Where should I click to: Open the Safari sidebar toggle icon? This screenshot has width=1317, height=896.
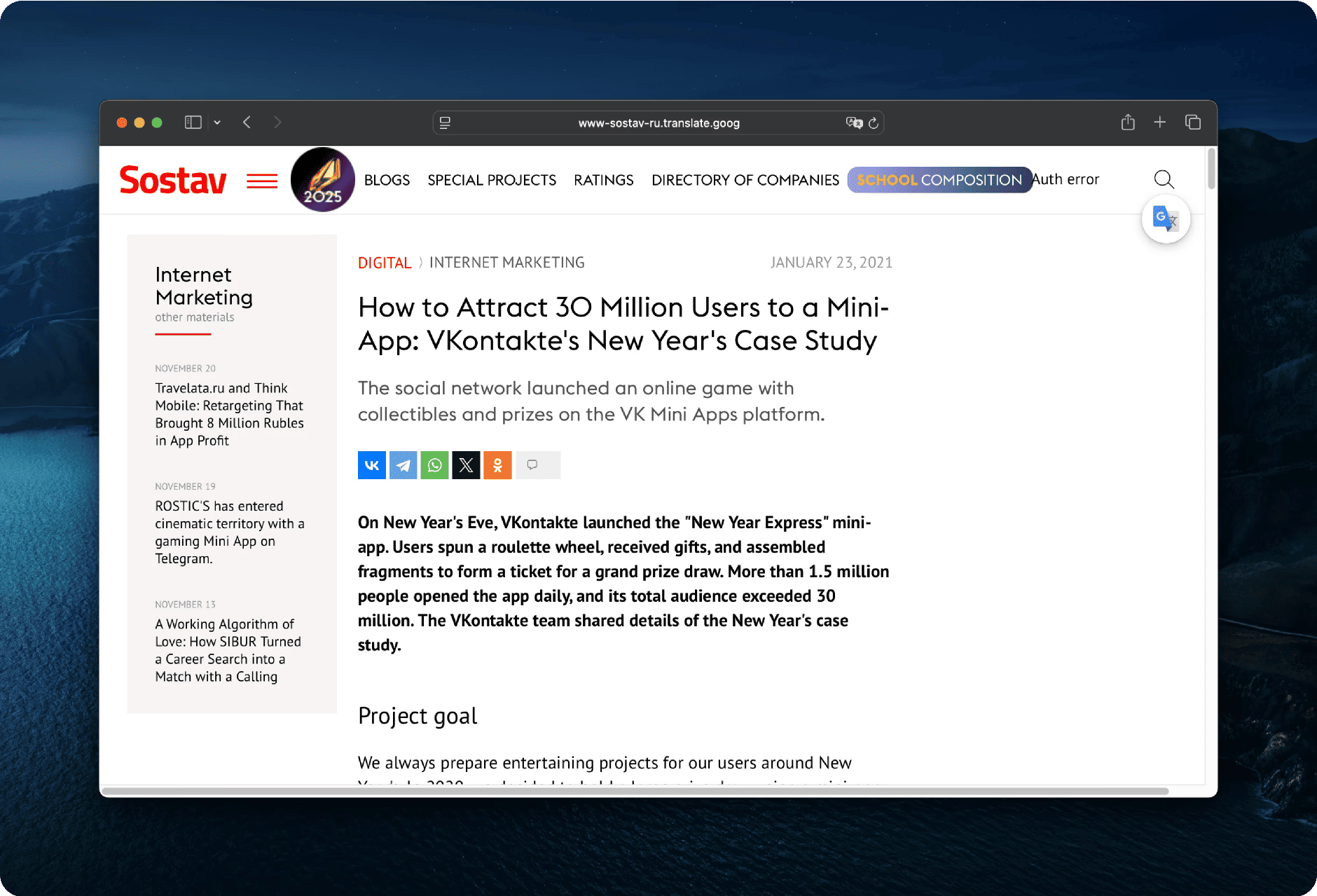pyautogui.click(x=193, y=123)
